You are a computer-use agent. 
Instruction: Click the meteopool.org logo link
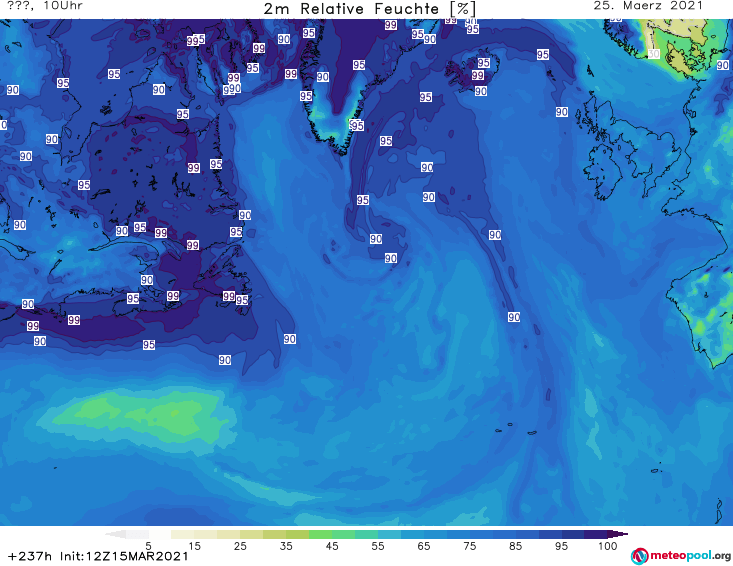(681, 556)
